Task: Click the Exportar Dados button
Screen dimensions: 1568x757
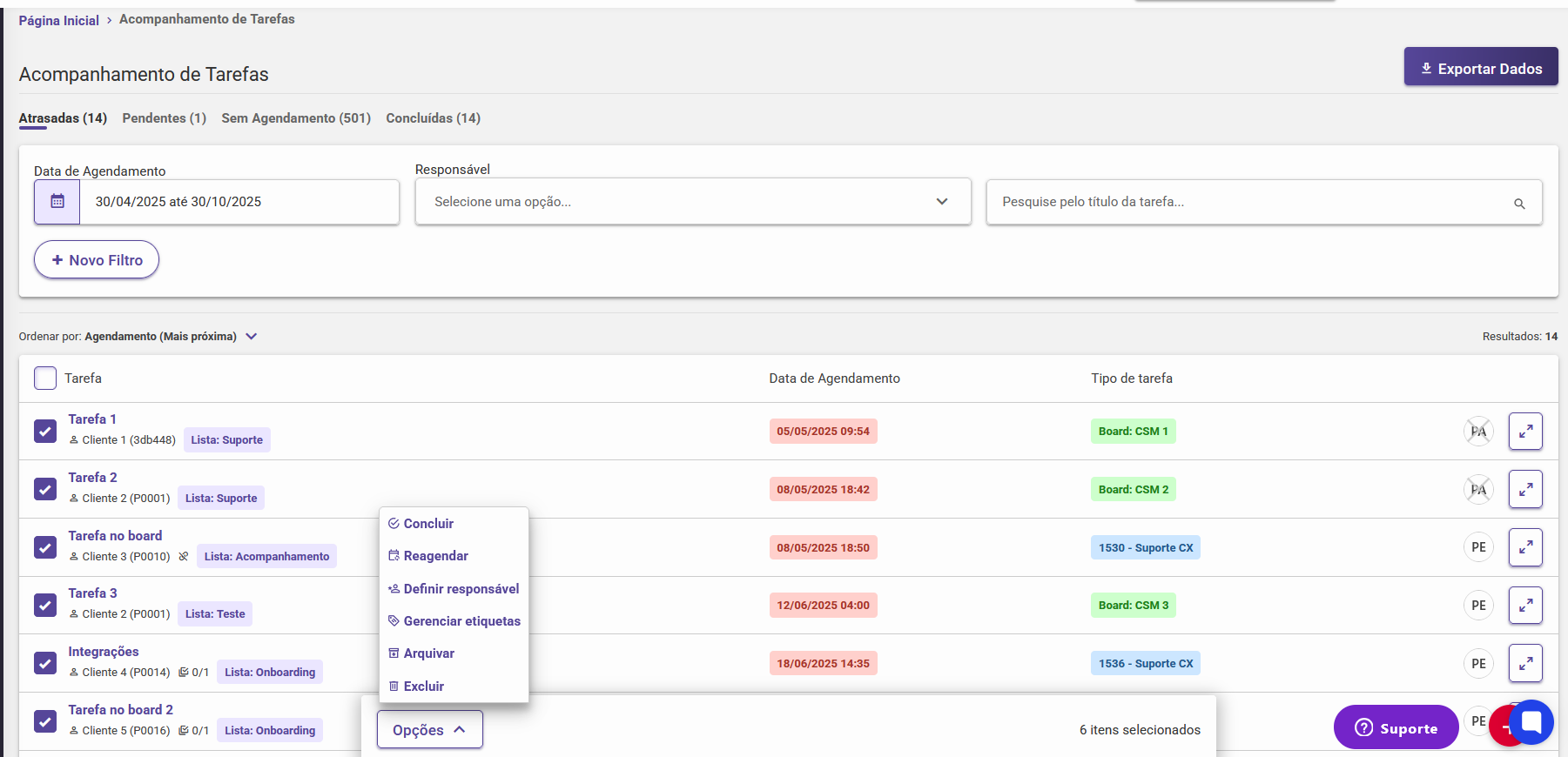Action: tap(1480, 68)
